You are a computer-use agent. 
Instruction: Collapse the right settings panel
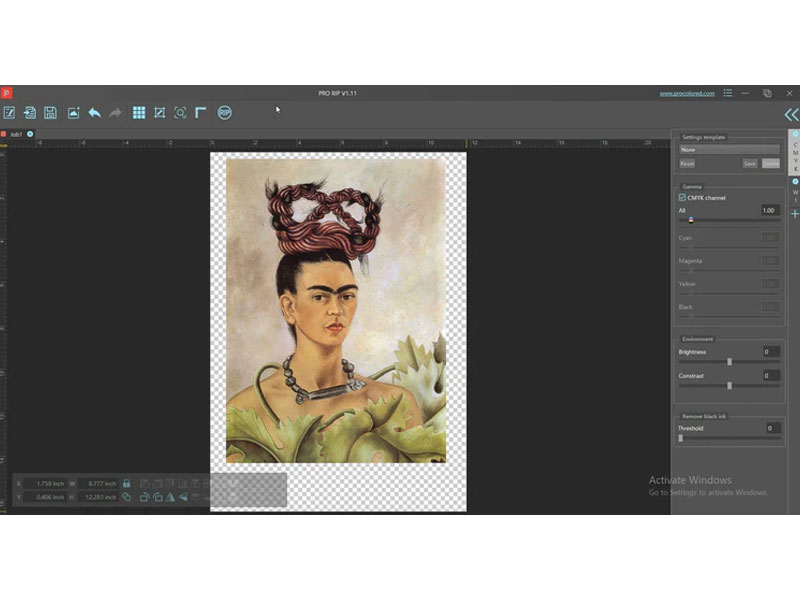[790, 114]
